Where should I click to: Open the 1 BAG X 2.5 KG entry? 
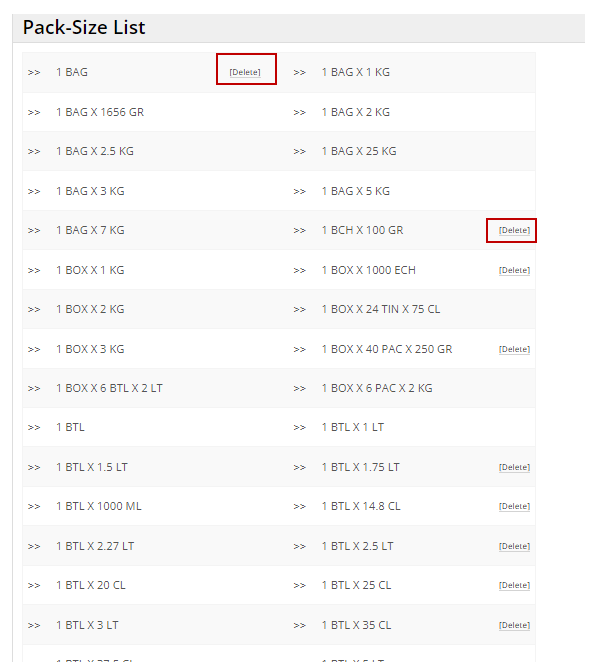point(94,151)
